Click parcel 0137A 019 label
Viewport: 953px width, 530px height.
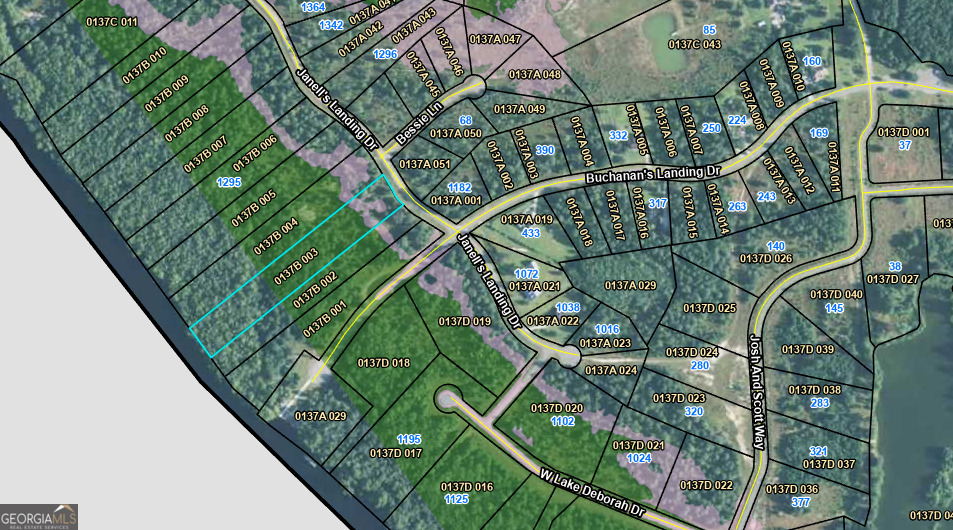527,219
